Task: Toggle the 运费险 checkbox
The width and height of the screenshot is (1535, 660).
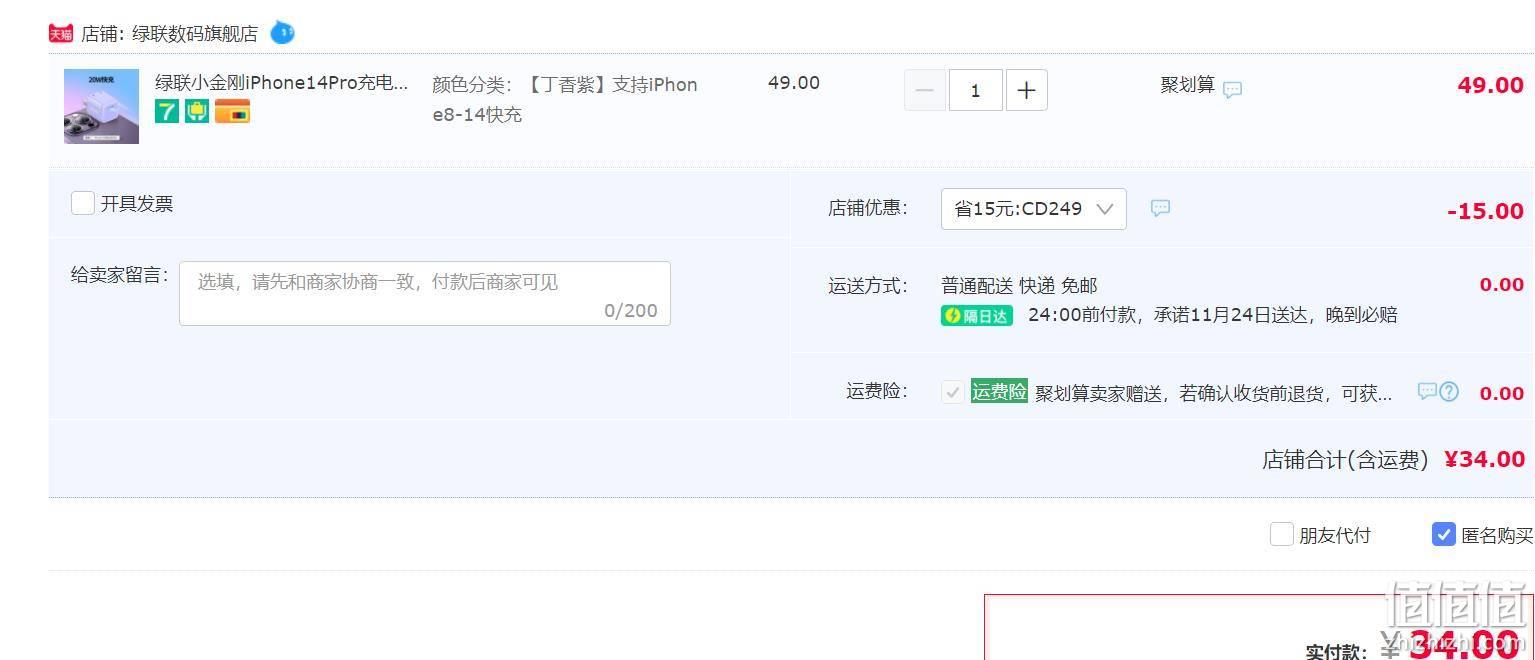Action: coord(953,392)
